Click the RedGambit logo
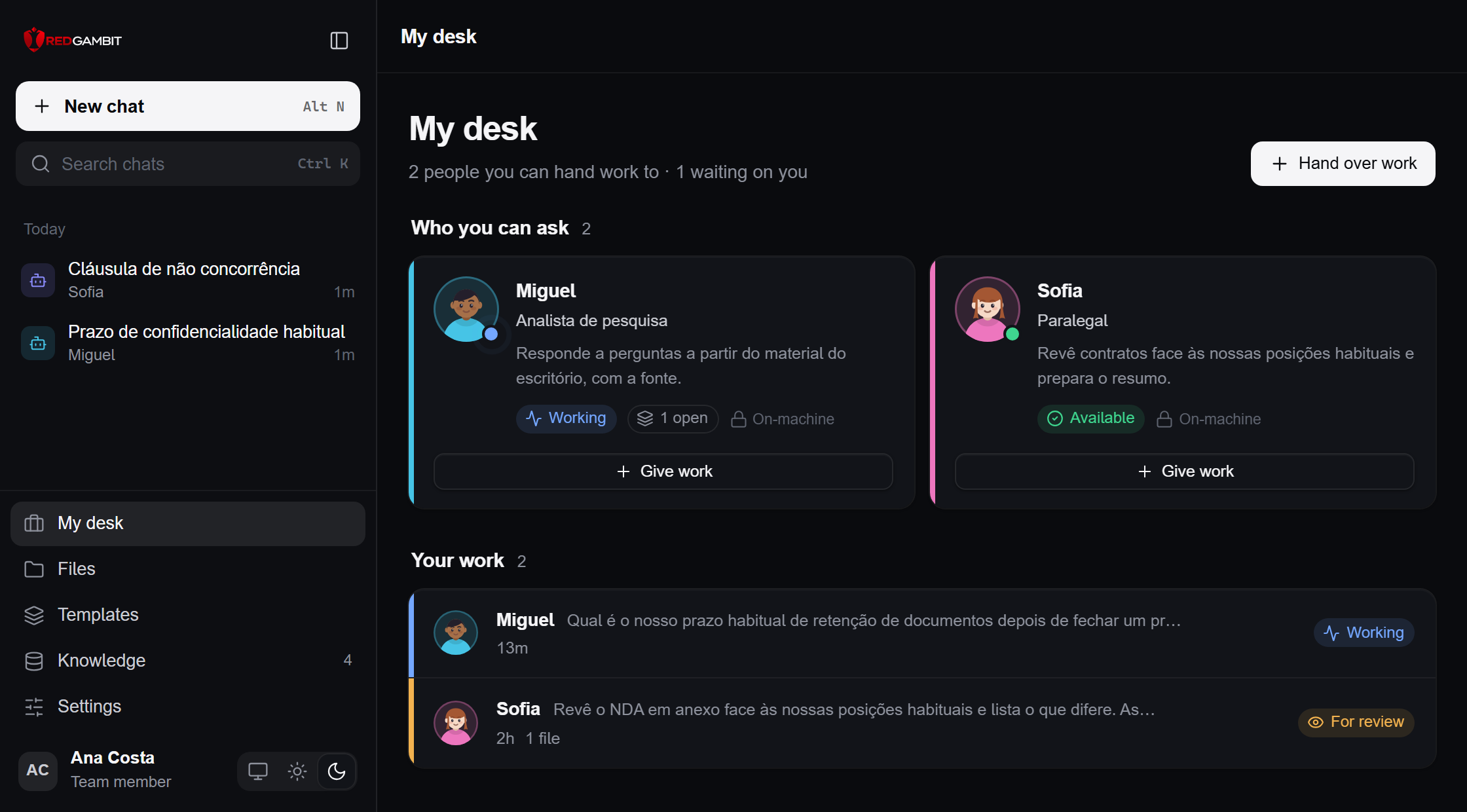The width and height of the screenshot is (1467, 812). coord(73,41)
